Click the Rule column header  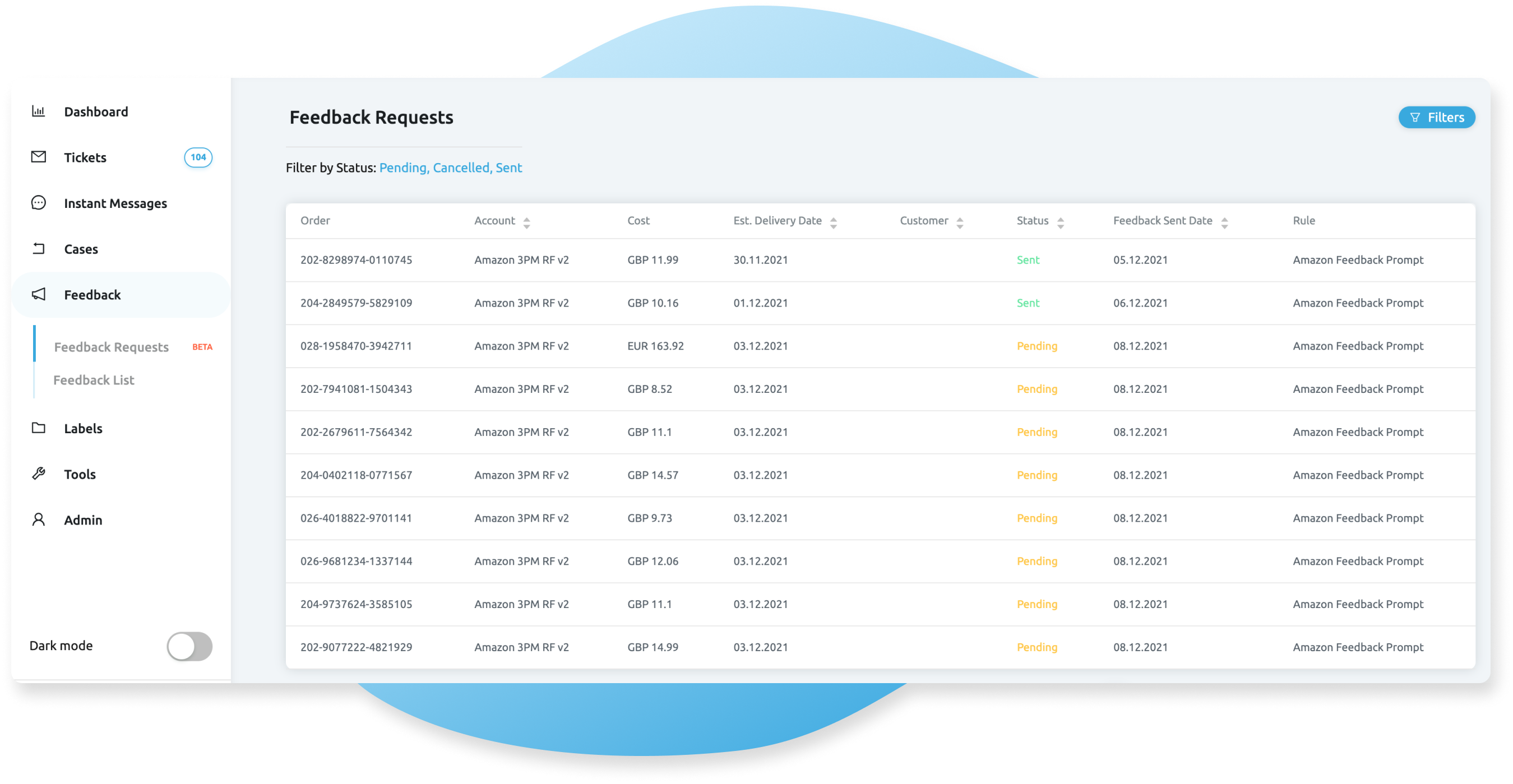tap(1304, 221)
